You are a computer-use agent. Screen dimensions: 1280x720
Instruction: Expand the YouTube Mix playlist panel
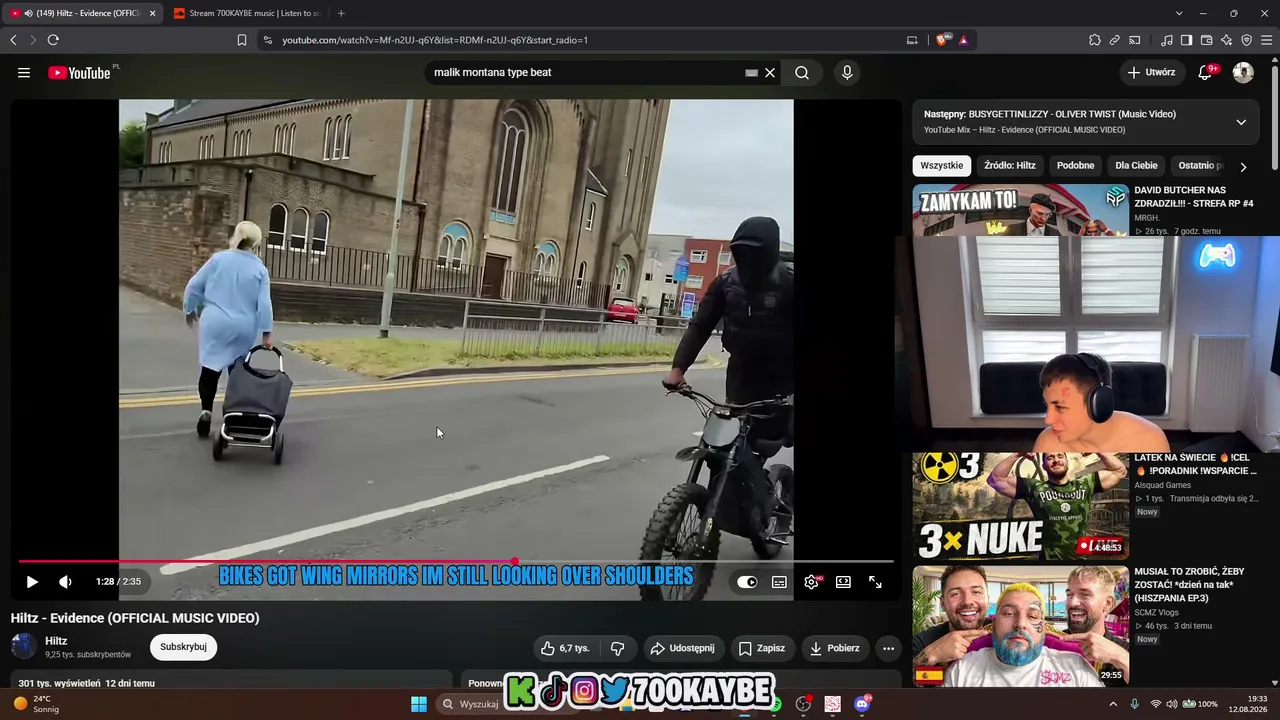(x=1241, y=122)
